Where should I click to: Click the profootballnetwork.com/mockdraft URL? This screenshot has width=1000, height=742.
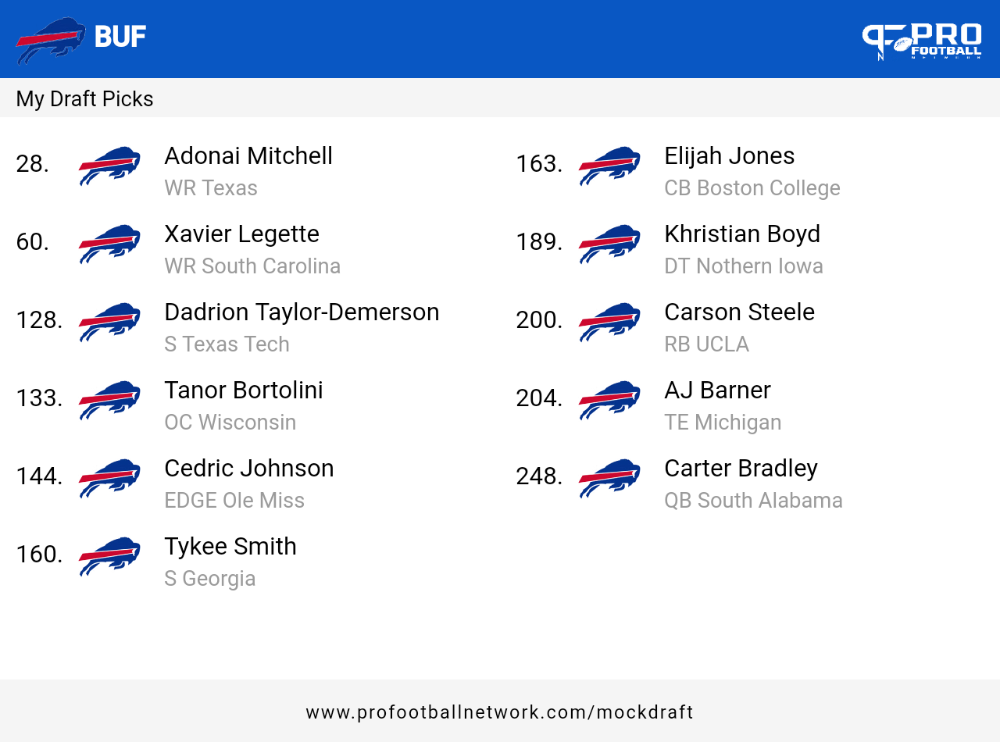(499, 711)
